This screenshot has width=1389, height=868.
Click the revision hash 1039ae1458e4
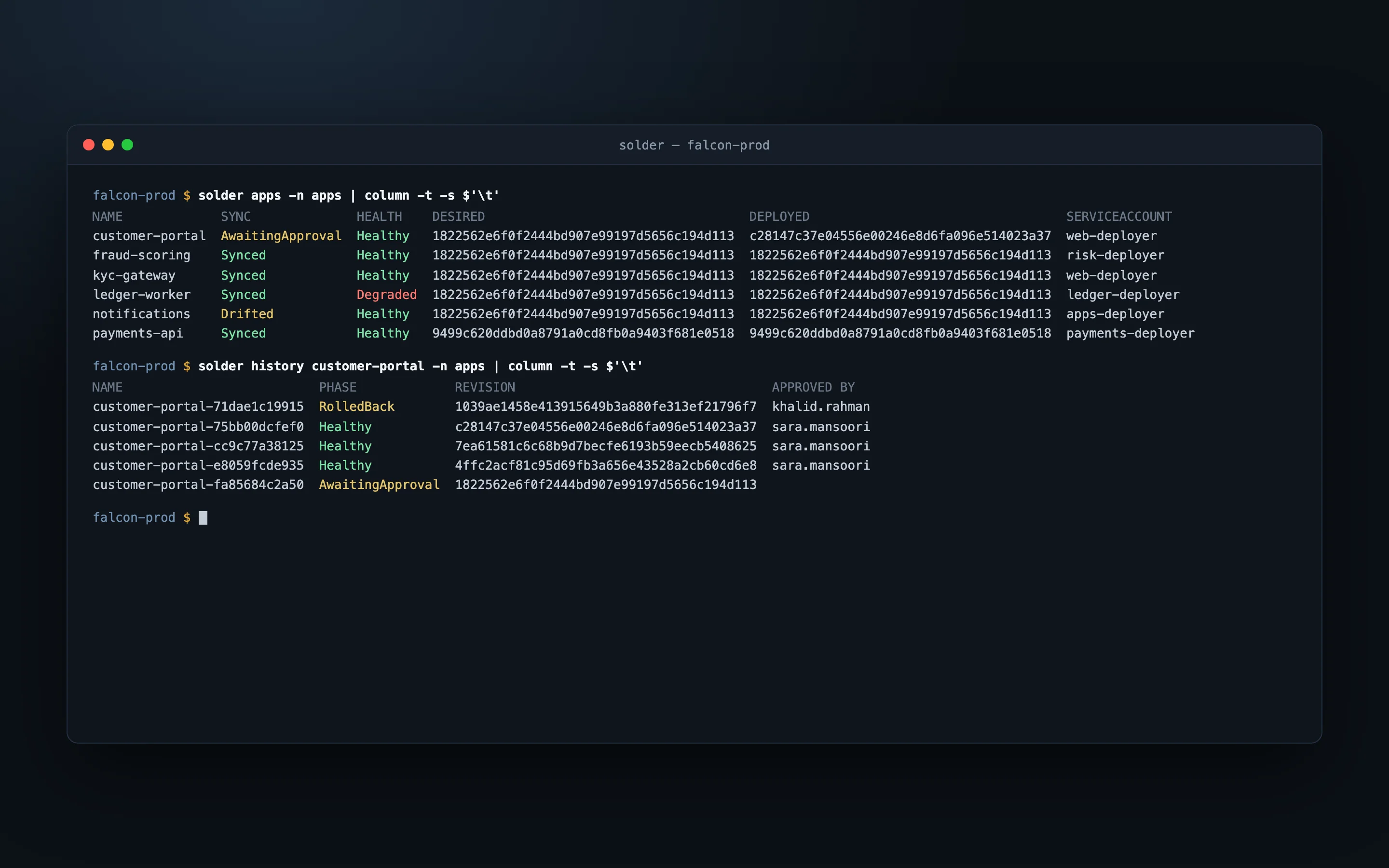coord(606,407)
